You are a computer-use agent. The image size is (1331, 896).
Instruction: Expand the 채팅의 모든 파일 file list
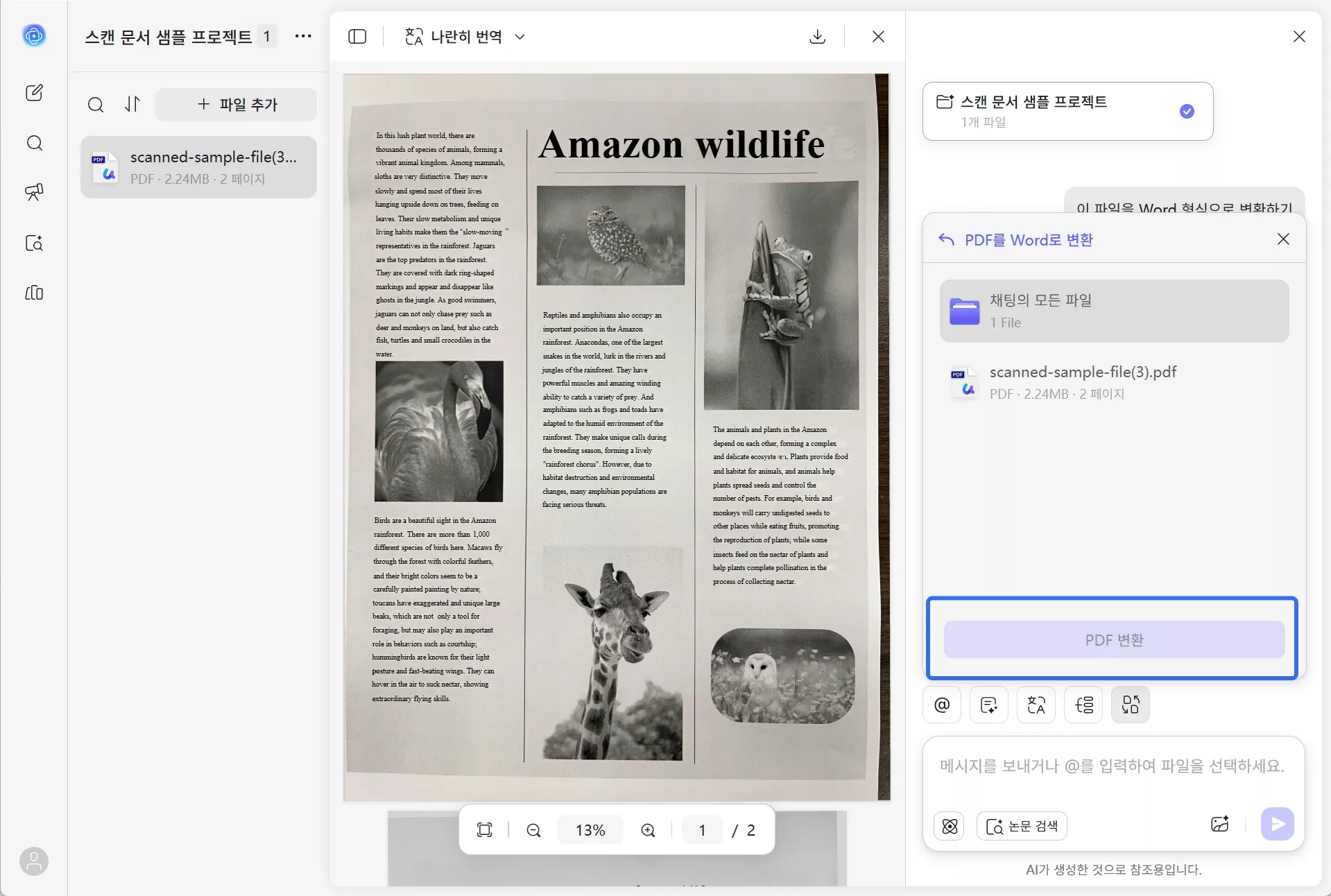pyautogui.click(x=1113, y=311)
